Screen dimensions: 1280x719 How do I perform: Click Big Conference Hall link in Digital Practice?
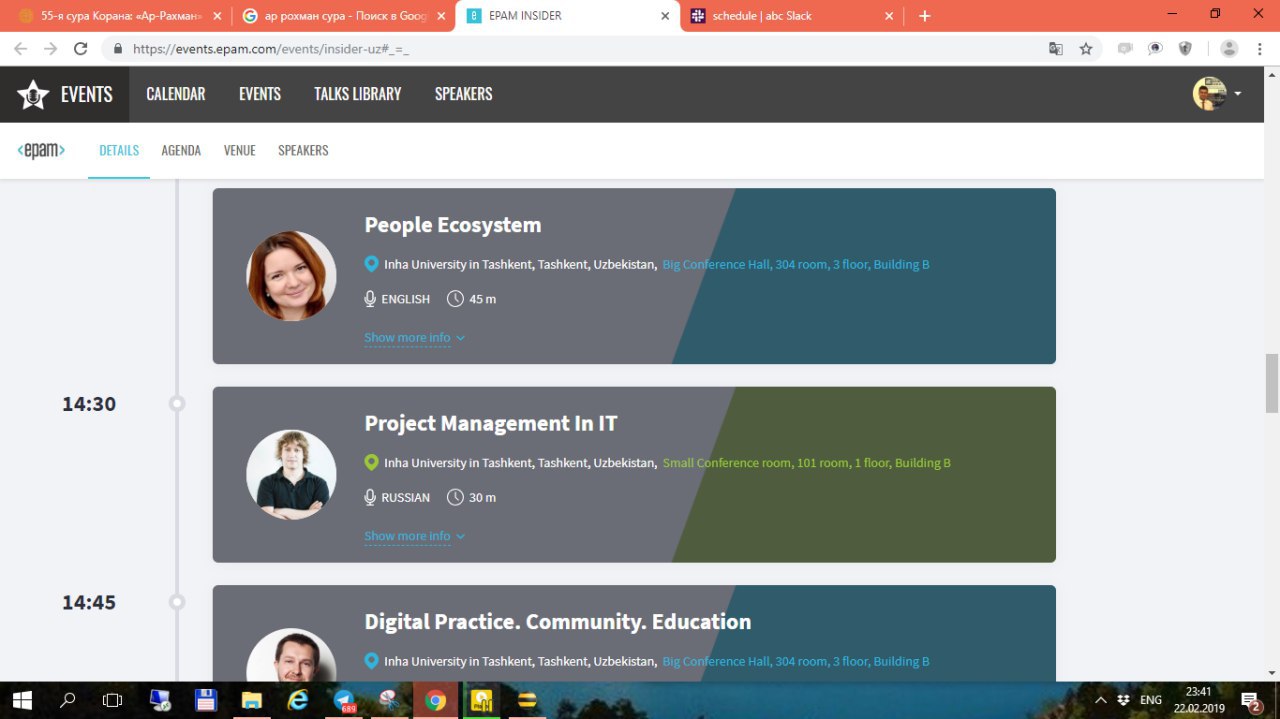point(796,661)
